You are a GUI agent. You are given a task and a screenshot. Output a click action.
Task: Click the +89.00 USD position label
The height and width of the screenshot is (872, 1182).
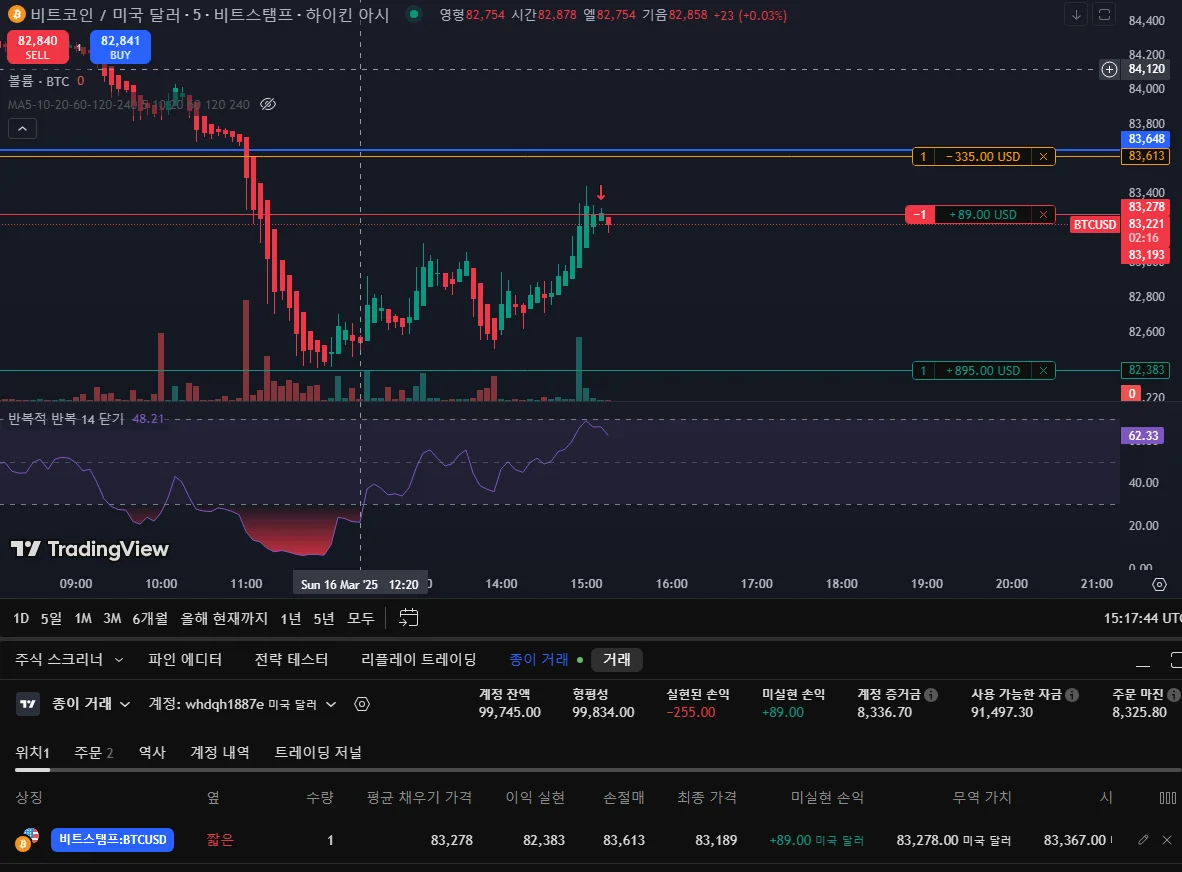(x=983, y=215)
